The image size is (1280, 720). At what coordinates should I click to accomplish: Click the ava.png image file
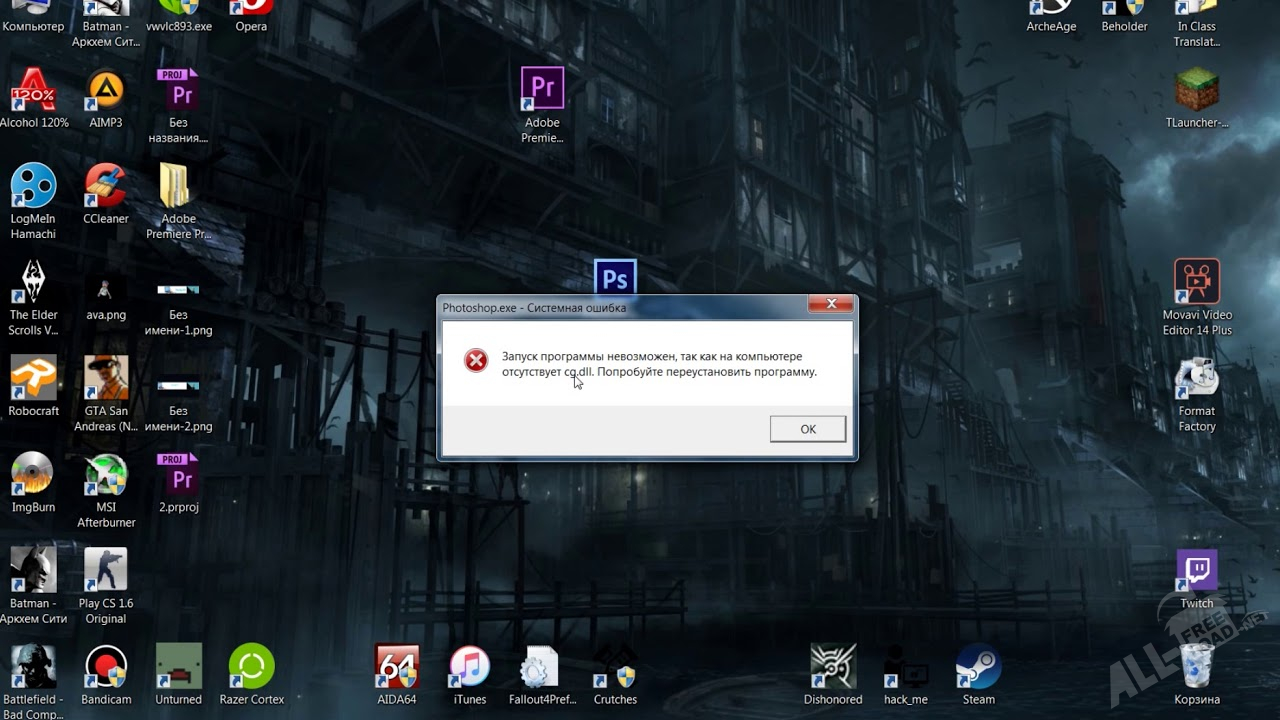(x=106, y=290)
